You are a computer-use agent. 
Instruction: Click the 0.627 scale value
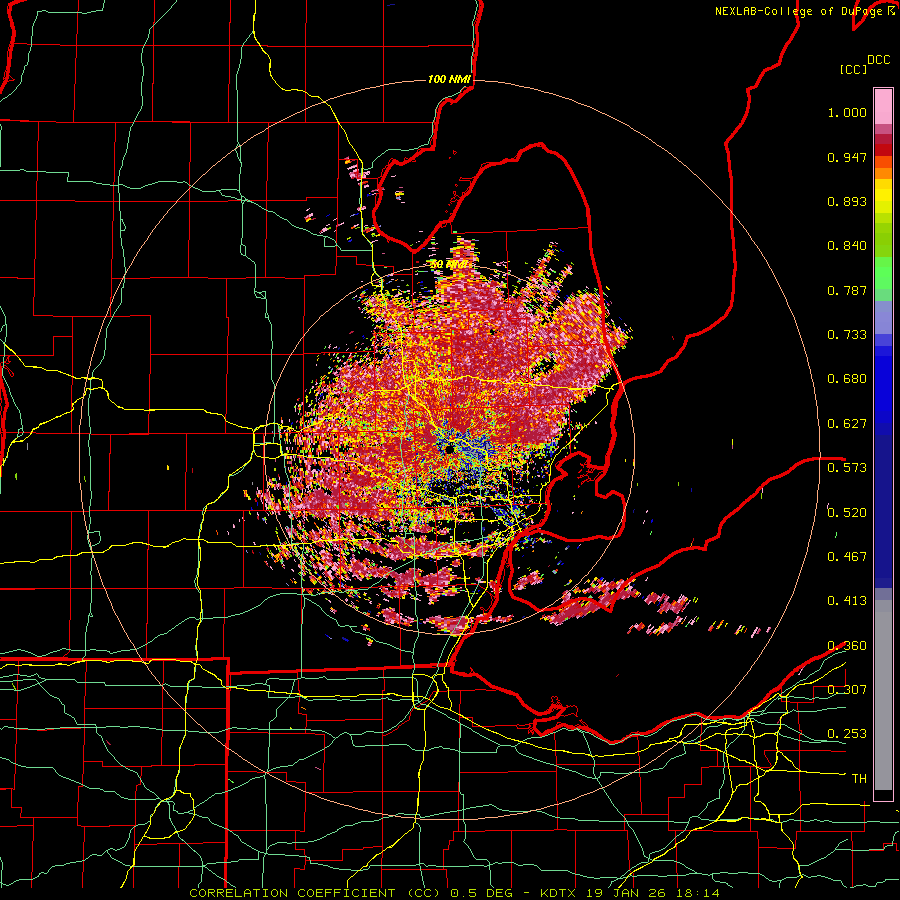click(x=847, y=424)
